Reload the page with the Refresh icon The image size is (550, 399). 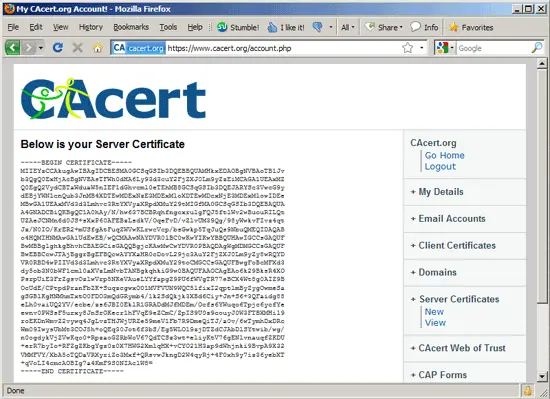coord(58,47)
